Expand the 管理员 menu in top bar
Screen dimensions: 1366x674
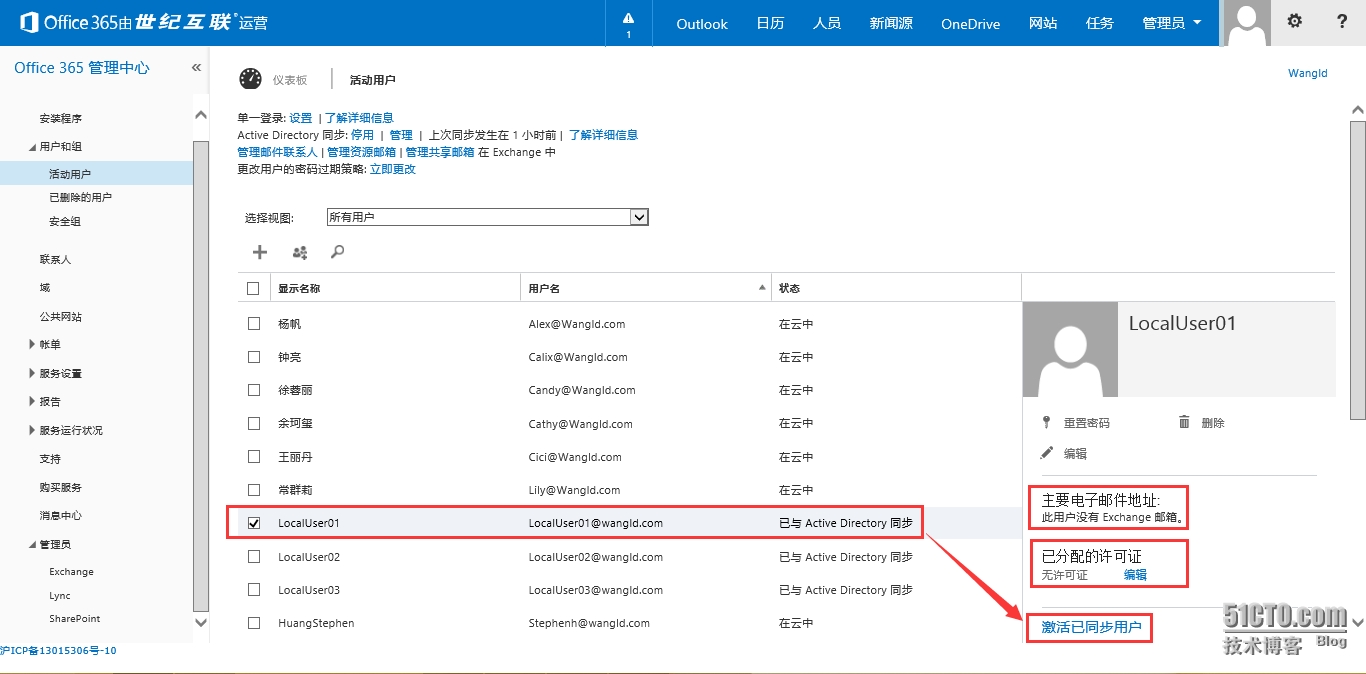pyautogui.click(x=1171, y=23)
